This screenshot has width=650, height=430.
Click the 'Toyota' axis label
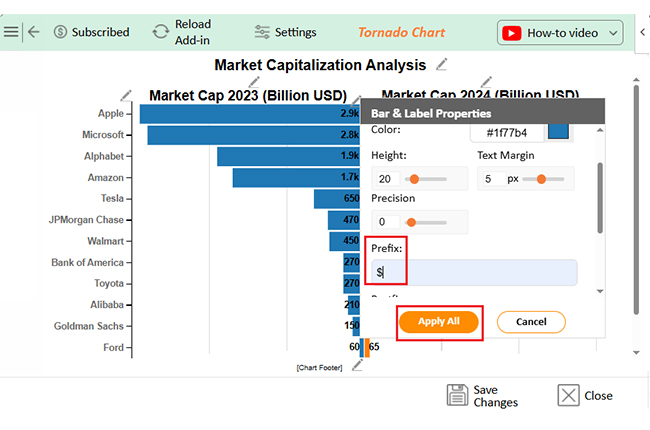tap(109, 283)
